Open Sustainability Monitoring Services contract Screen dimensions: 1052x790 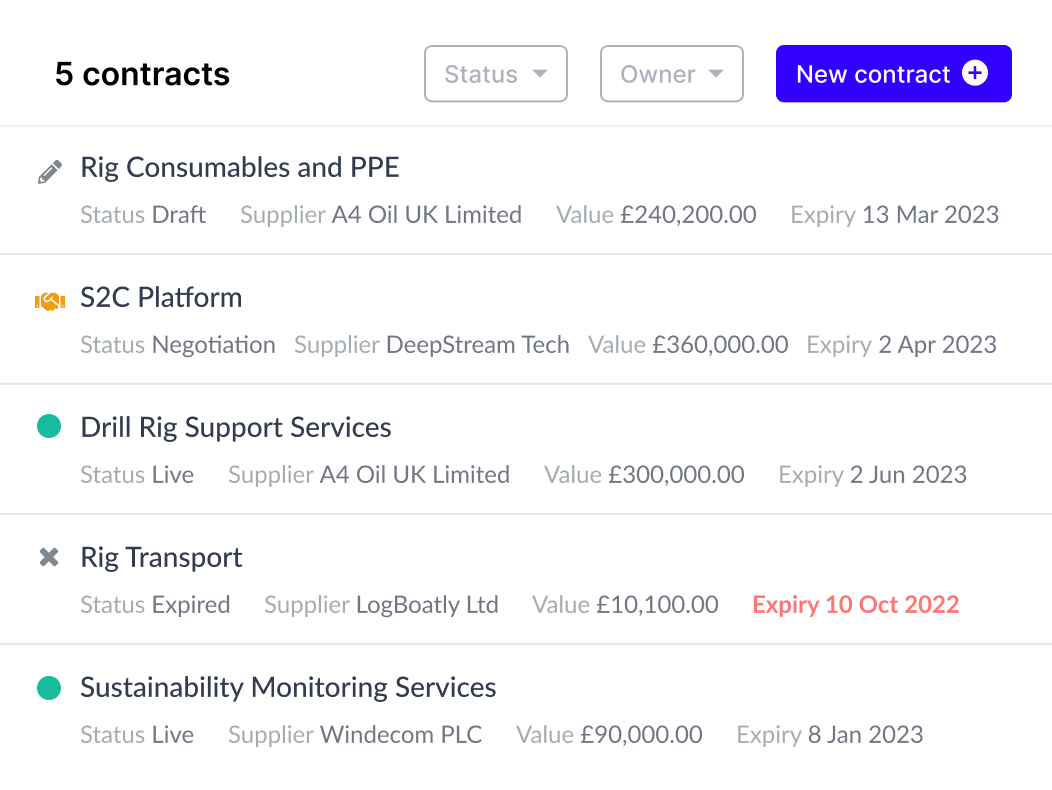288,688
